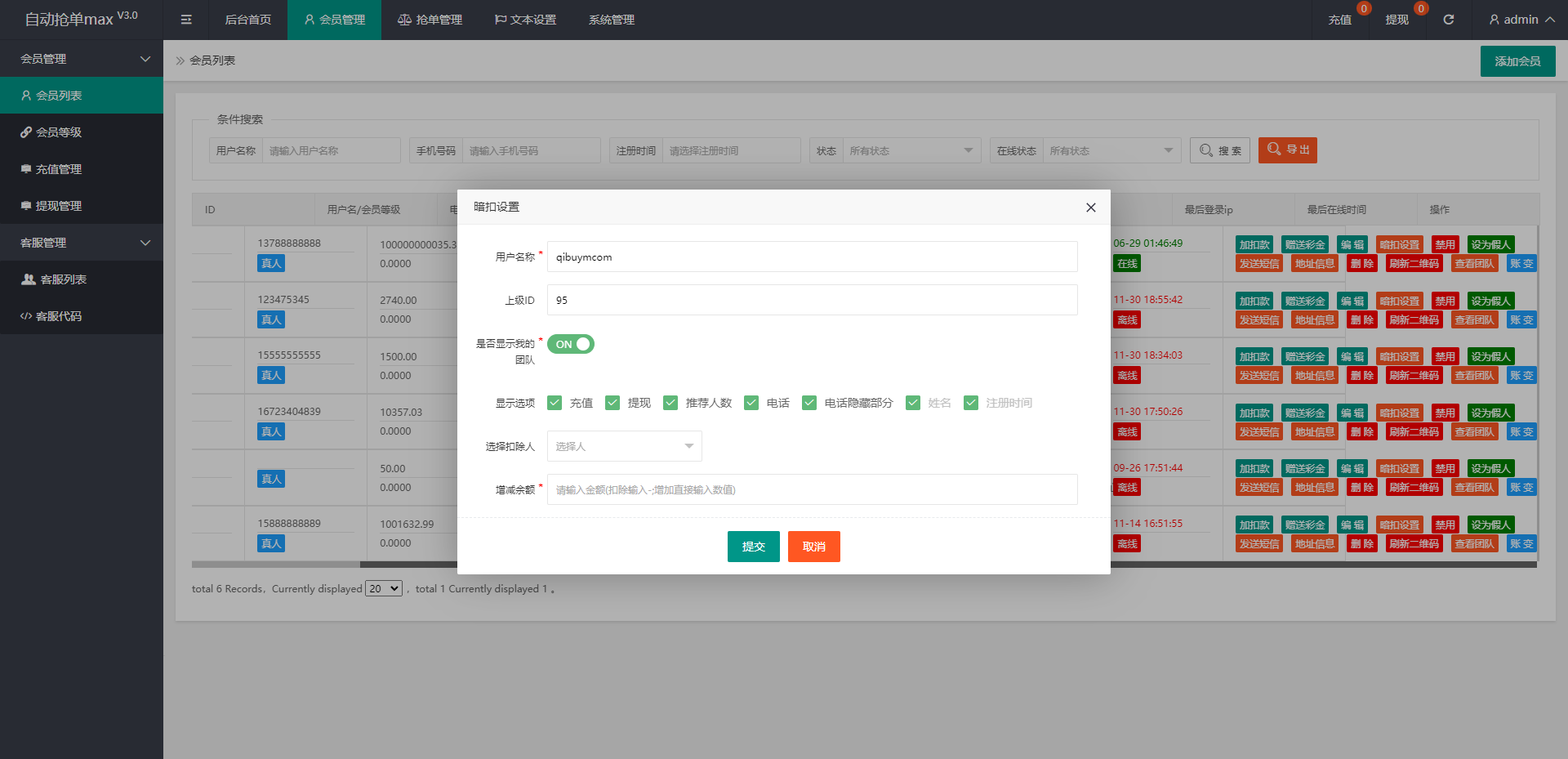The height and width of the screenshot is (759, 1568).
Task: Focus the 上级ID field containing 95
Action: (x=813, y=300)
